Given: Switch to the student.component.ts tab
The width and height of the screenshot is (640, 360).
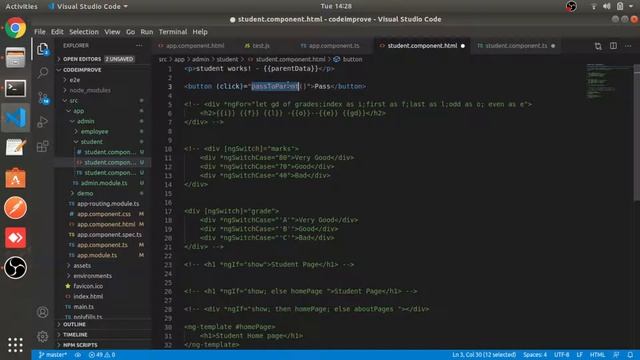Looking at the screenshot, I should click(517, 46).
